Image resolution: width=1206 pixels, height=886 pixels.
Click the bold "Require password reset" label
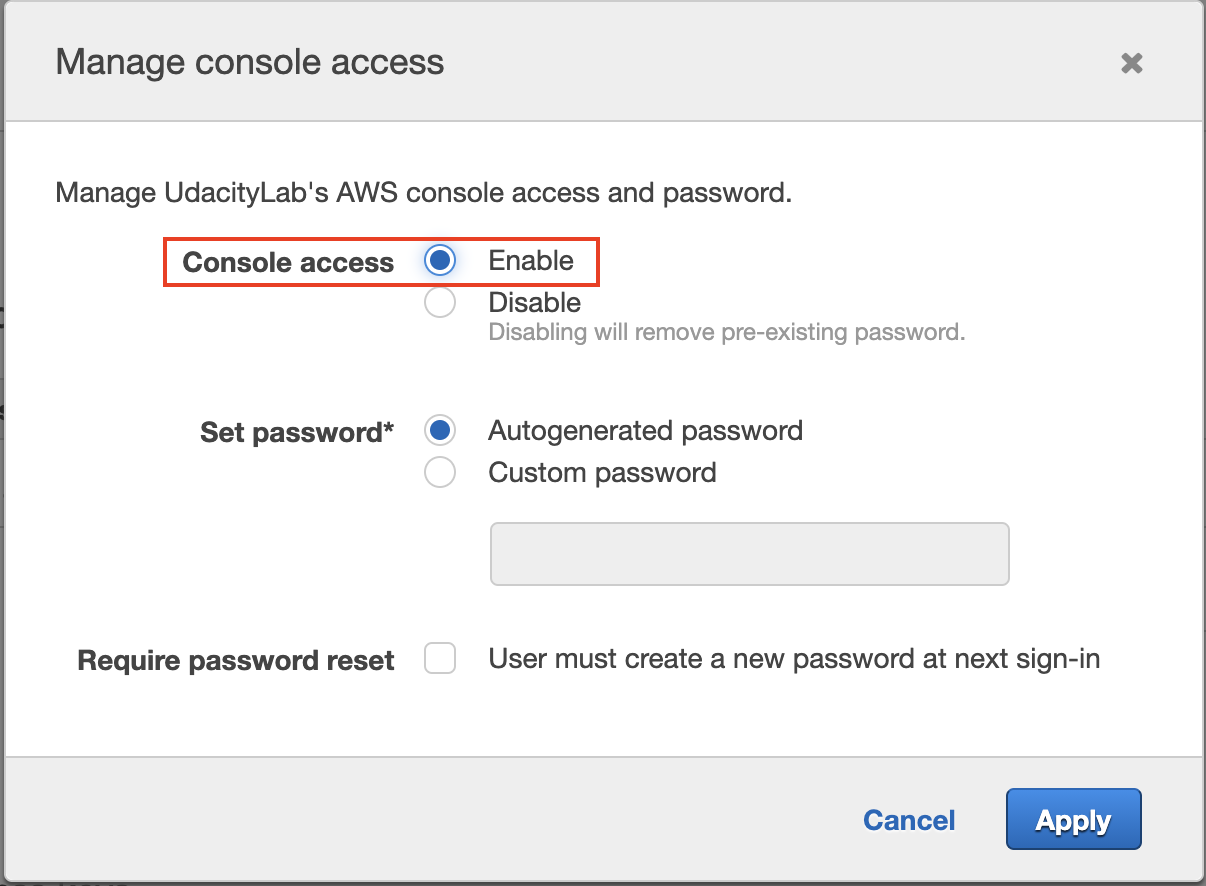(x=236, y=661)
